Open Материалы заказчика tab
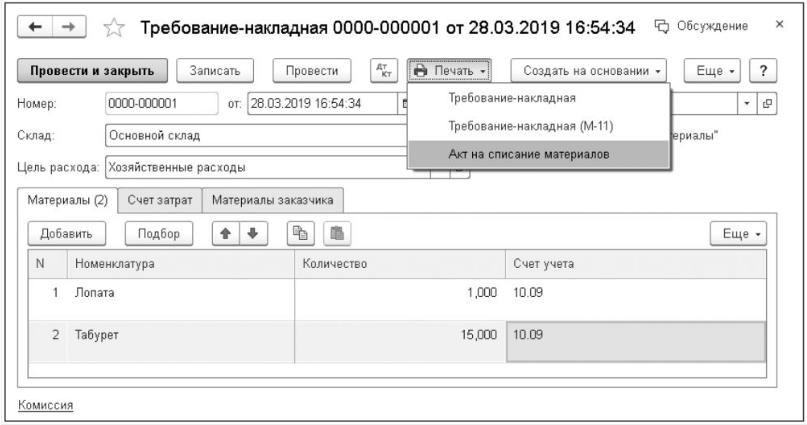The width and height of the screenshot is (807, 425). click(x=273, y=199)
